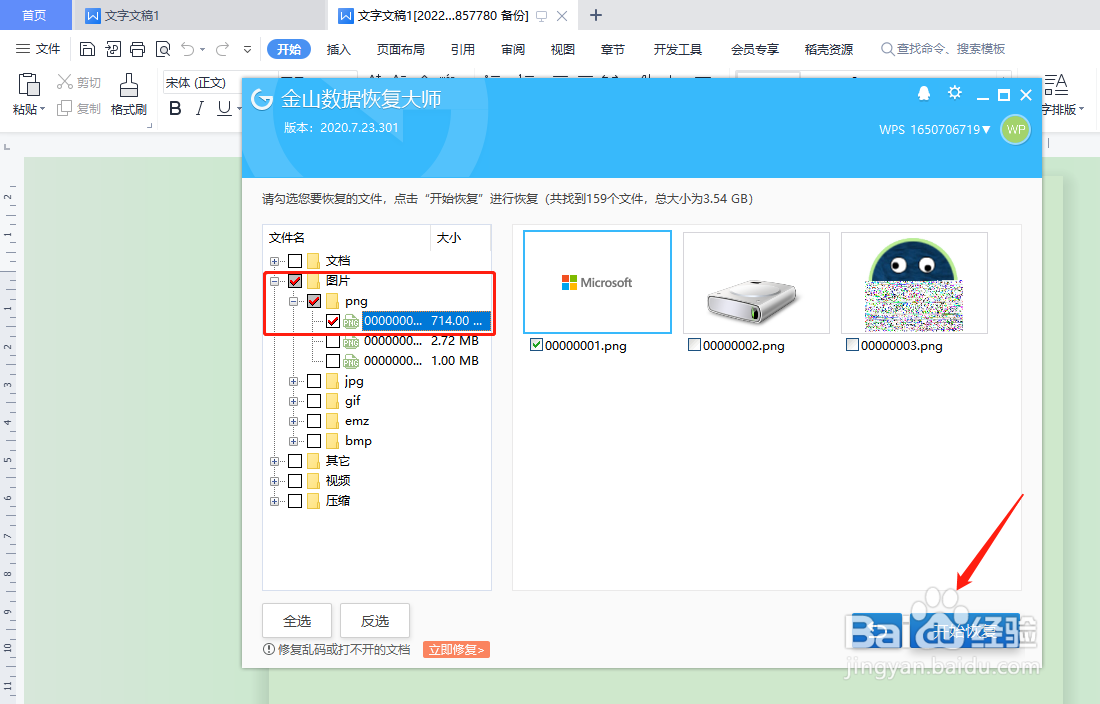Toggle bold formatting with the B icon
Viewport: 1100px width, 704px height.
pos(175,108)
